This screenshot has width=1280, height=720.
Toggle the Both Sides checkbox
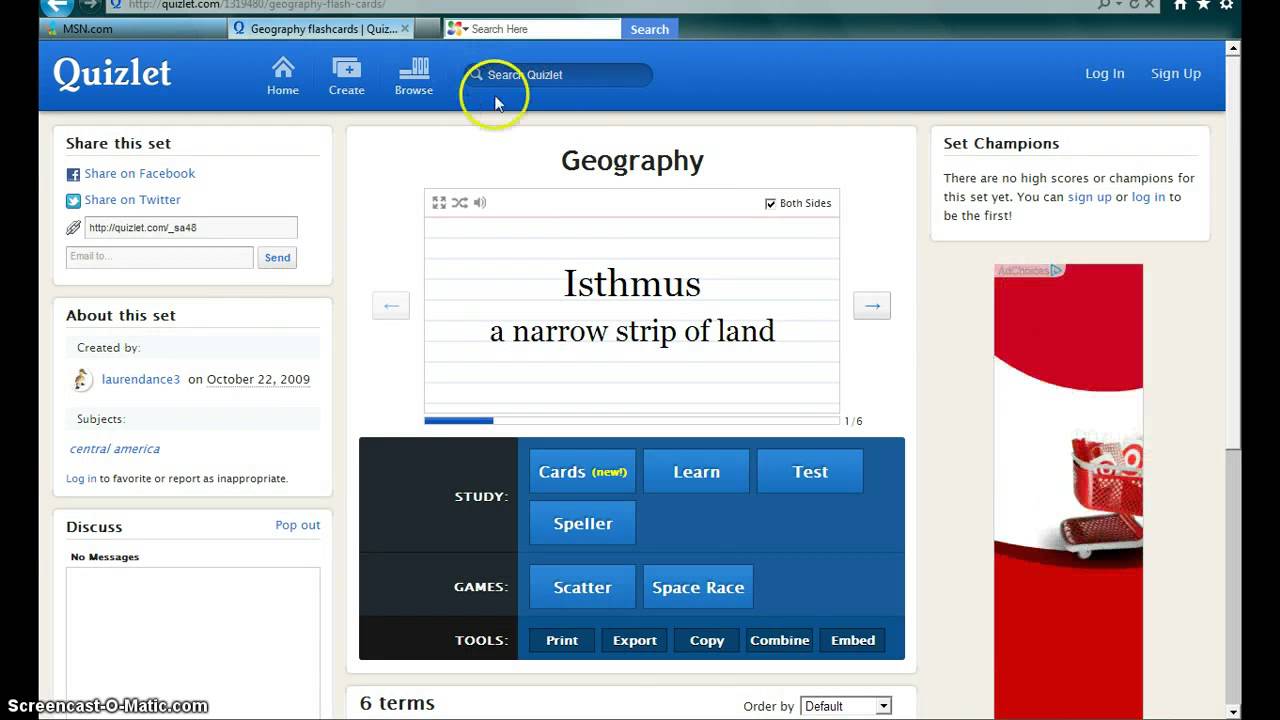(x=770, y=203)
